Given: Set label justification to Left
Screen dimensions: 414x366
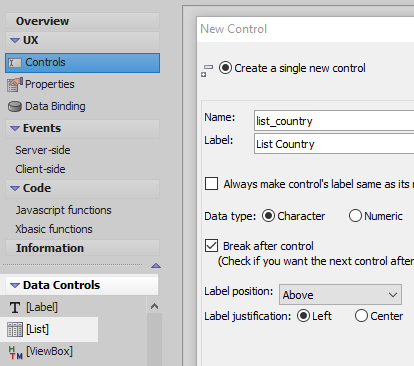Looking at the screenshot, I should tap(303, 316).
